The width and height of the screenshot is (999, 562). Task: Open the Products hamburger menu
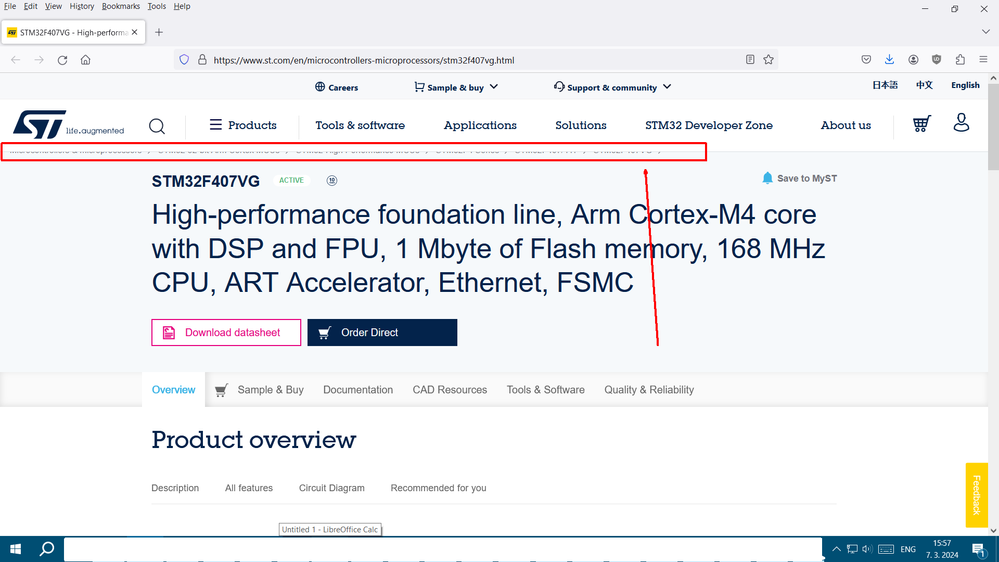pyautogui.click(x=243, y=125)
